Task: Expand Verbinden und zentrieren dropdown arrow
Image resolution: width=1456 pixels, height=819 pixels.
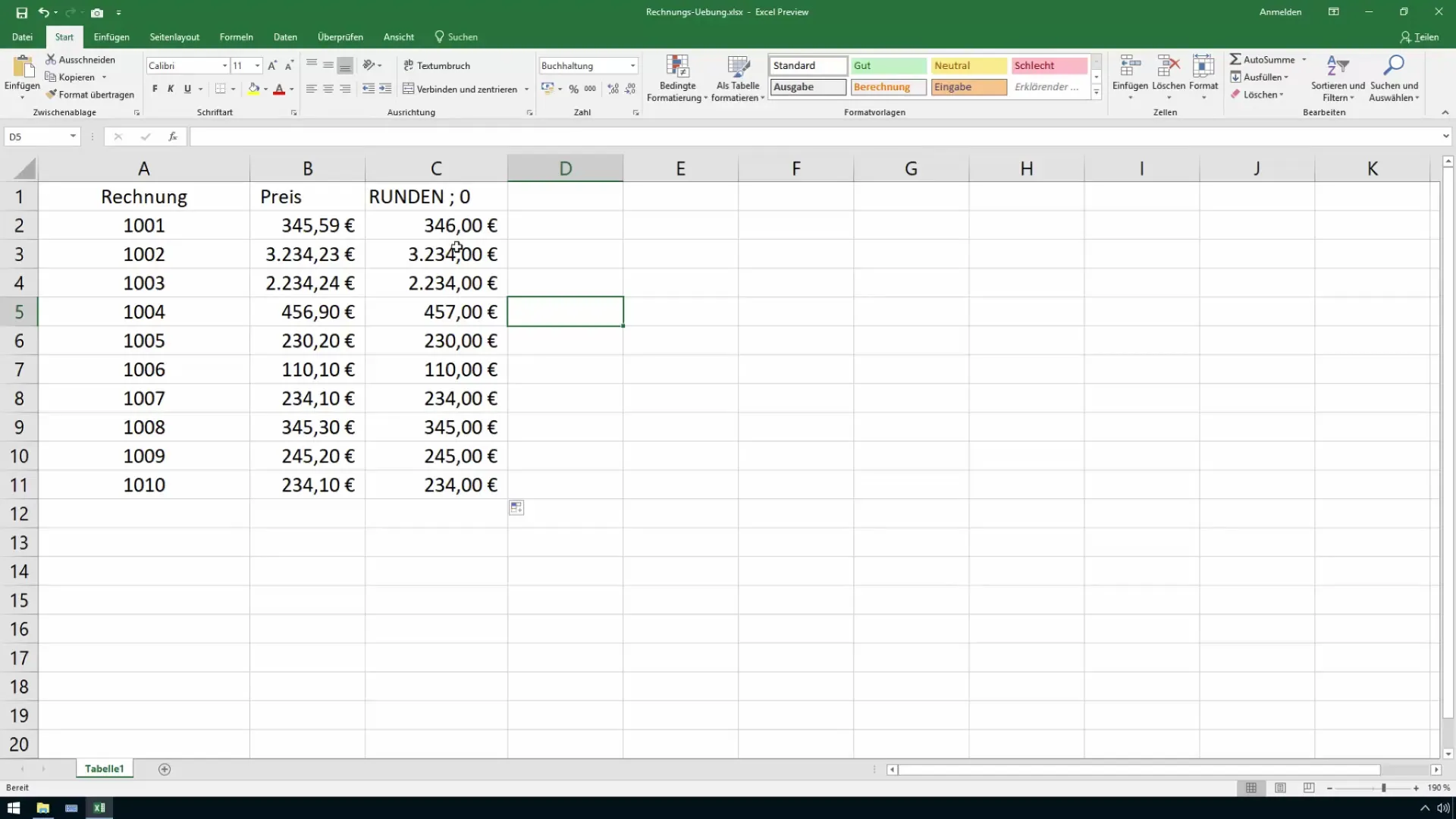Action: point(526,89)
